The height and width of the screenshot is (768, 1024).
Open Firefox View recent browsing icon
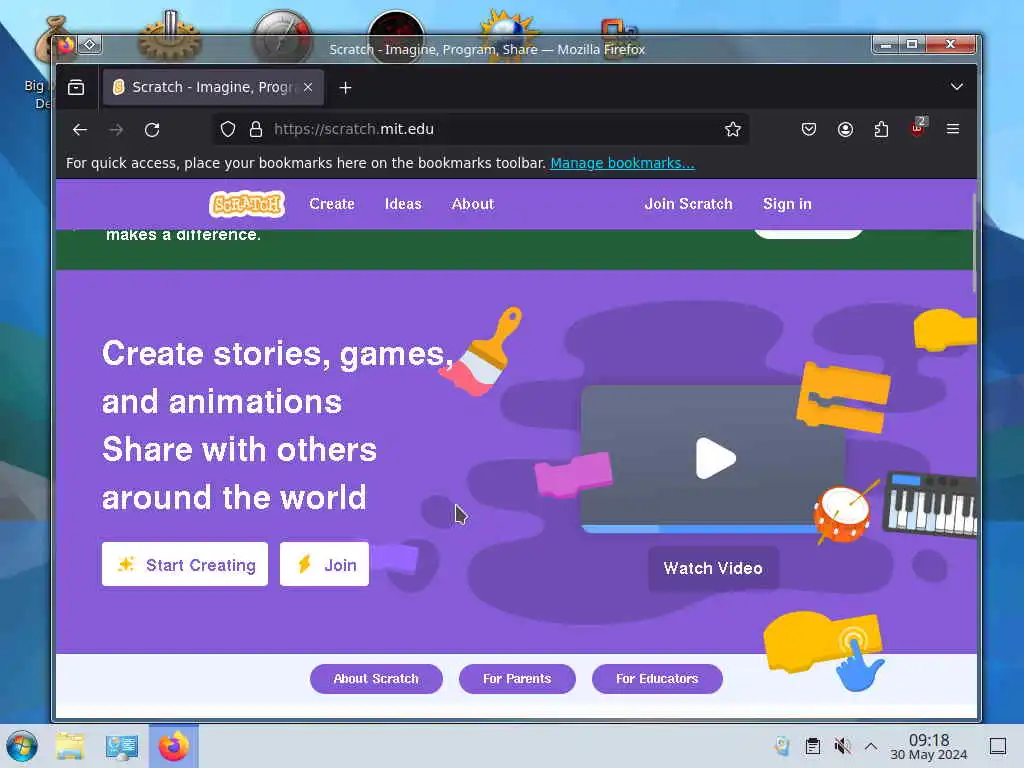tap(76, 87)
